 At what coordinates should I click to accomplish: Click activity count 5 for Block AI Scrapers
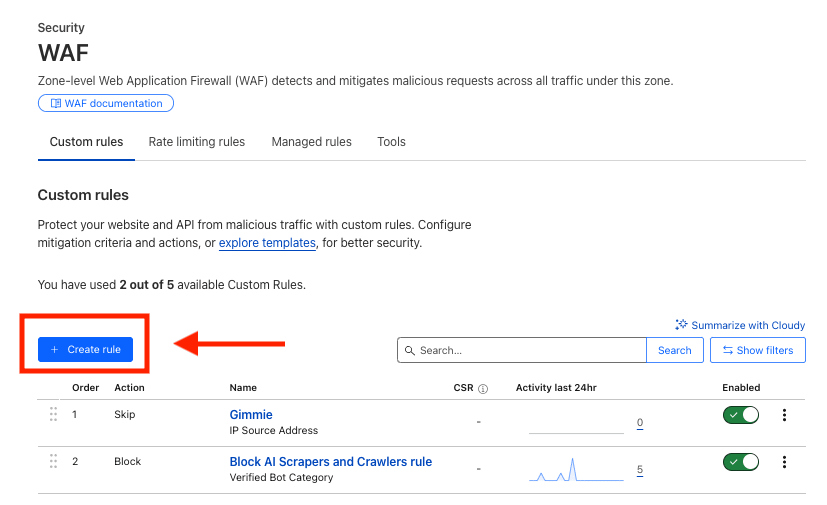tap(640, 470)
